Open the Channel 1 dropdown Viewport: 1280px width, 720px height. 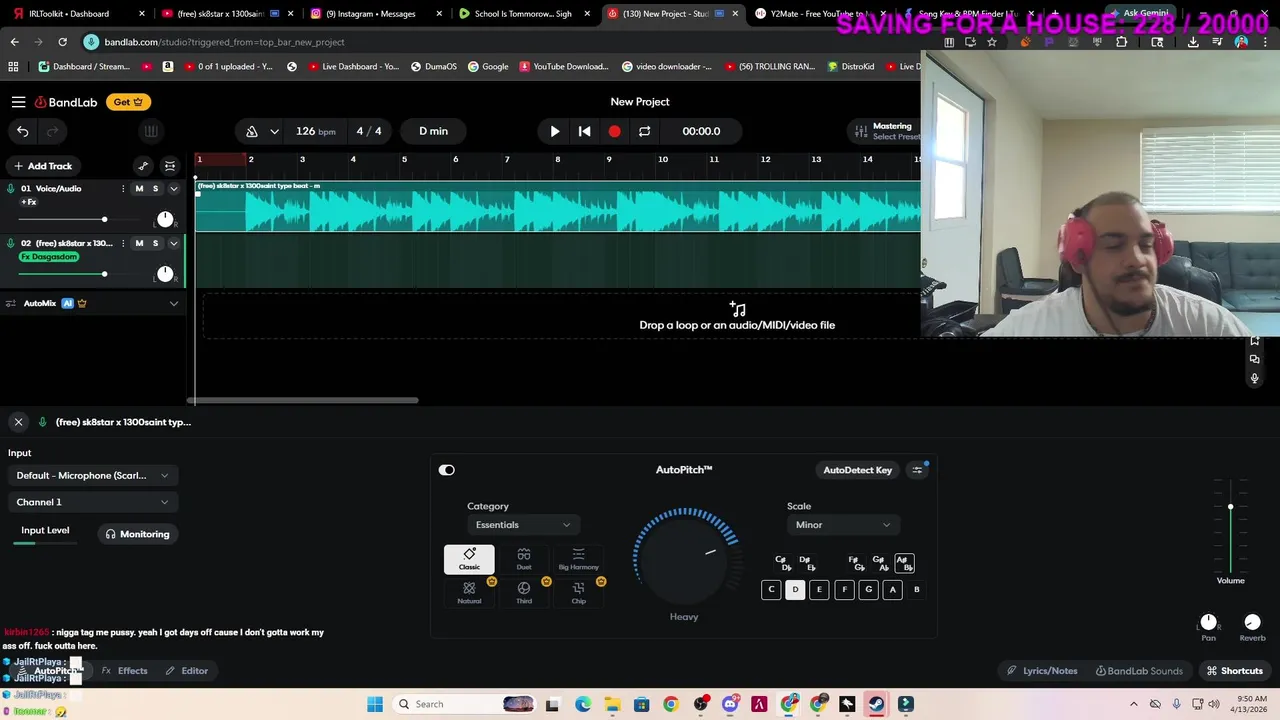[x=93, y=502]
